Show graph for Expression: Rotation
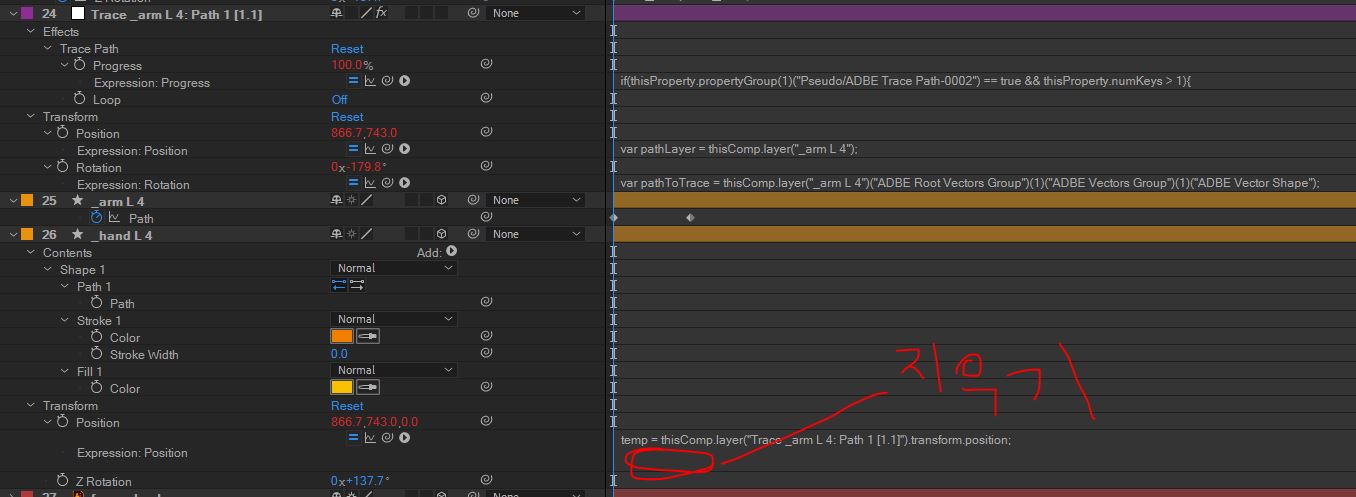 point(370,183)
